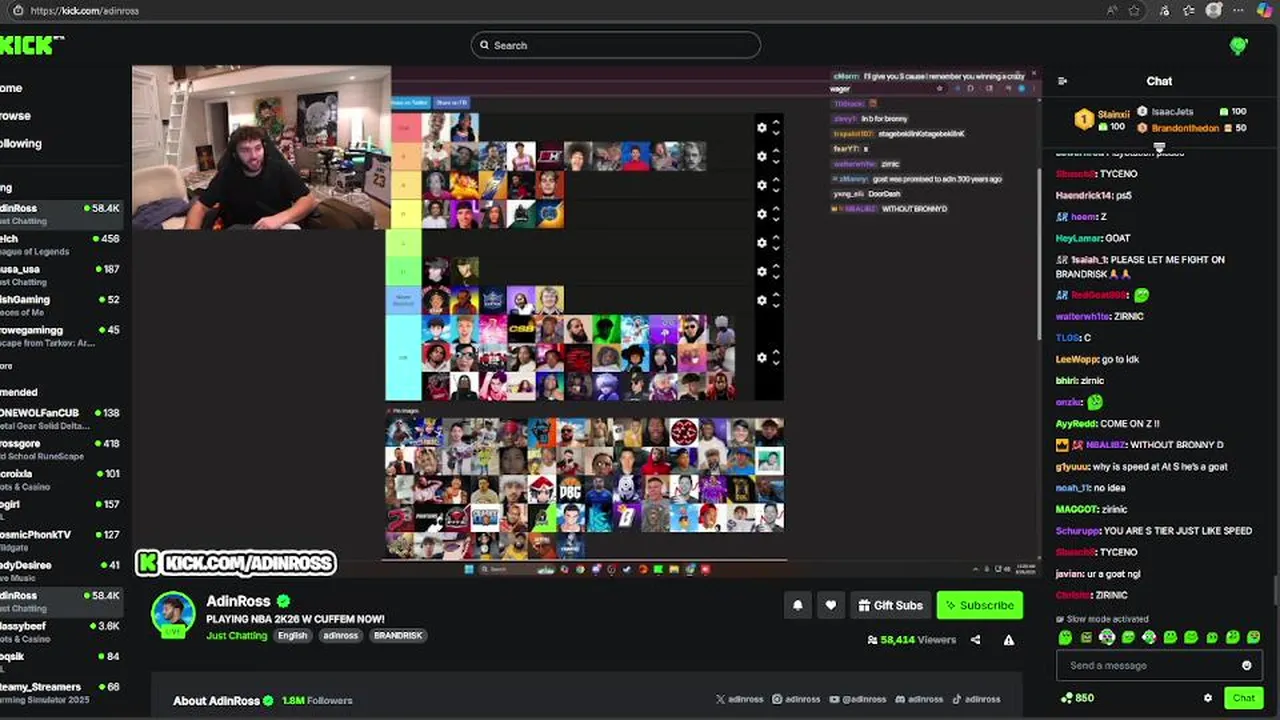This screenshot has width=1280, height=720.
Task: Open the @adinross YouTube link
Action: (x=858, y=700)
